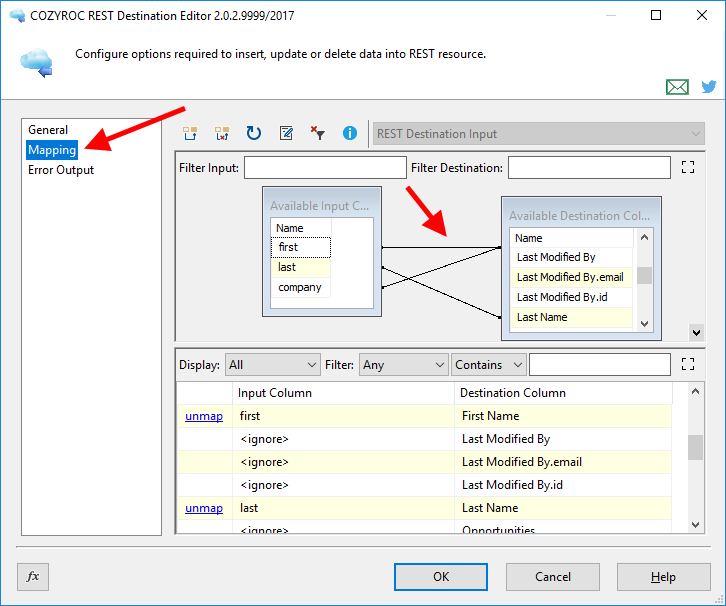Viewport: 726px width, 606px height.
Task: Click the OK button
Action: tap(440, 576)
